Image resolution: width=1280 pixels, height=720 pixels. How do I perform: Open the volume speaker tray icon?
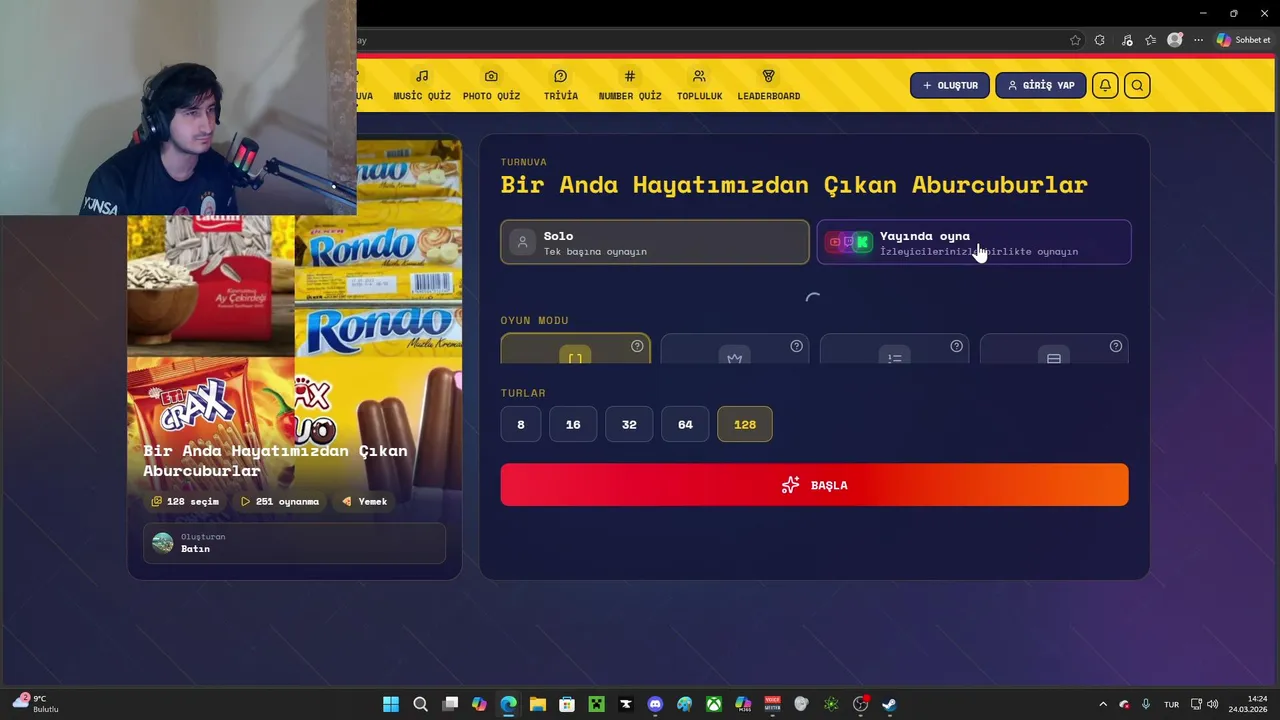pyautogui.click(x=1212, y=704)
